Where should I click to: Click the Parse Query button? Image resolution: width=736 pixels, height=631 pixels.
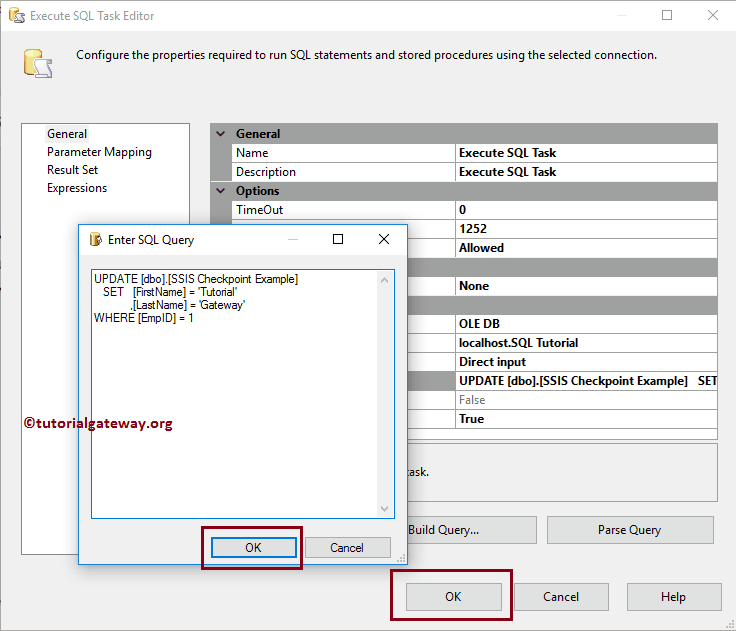(630, 530)
